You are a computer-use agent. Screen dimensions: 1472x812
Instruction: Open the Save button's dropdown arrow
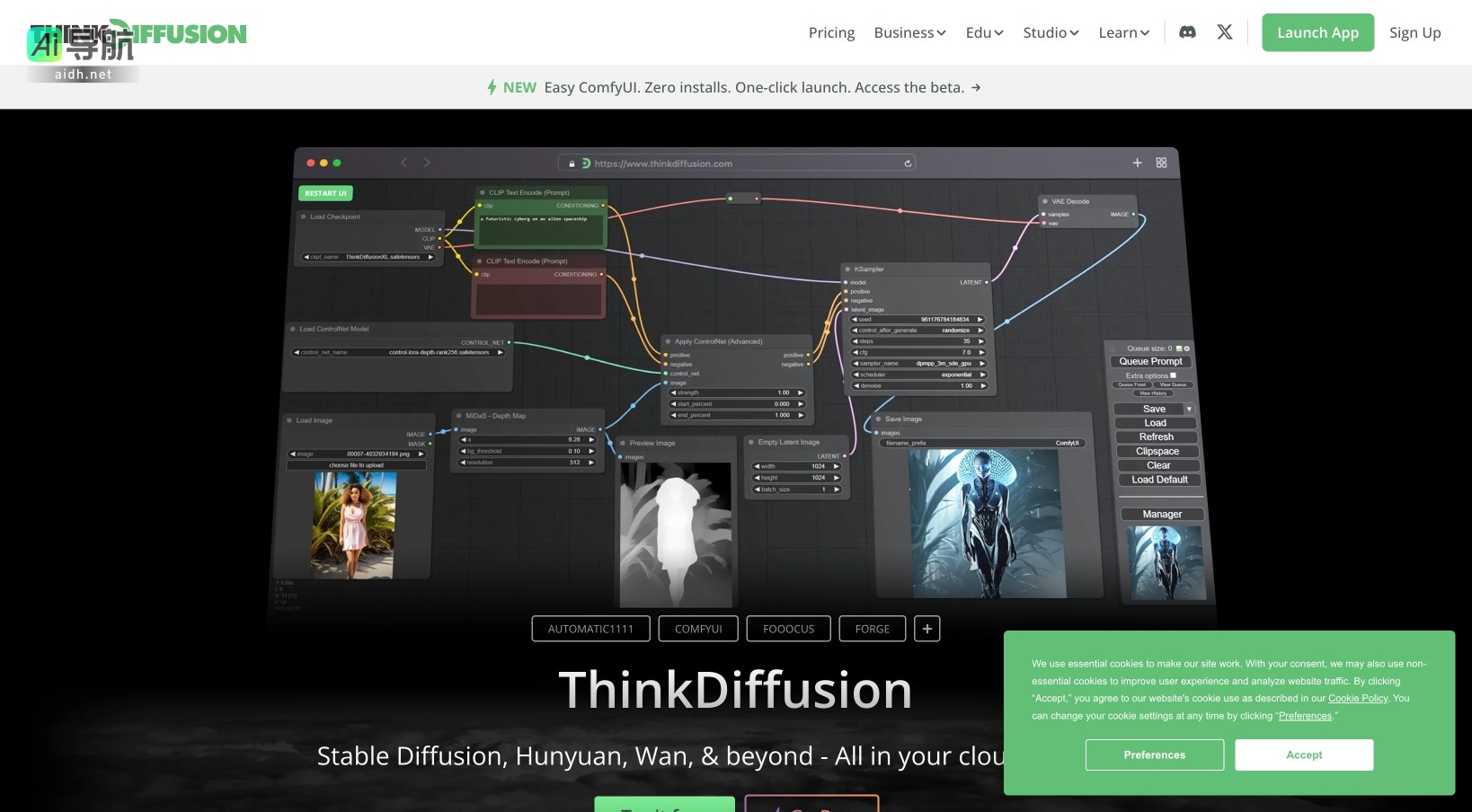(1188, 409)
